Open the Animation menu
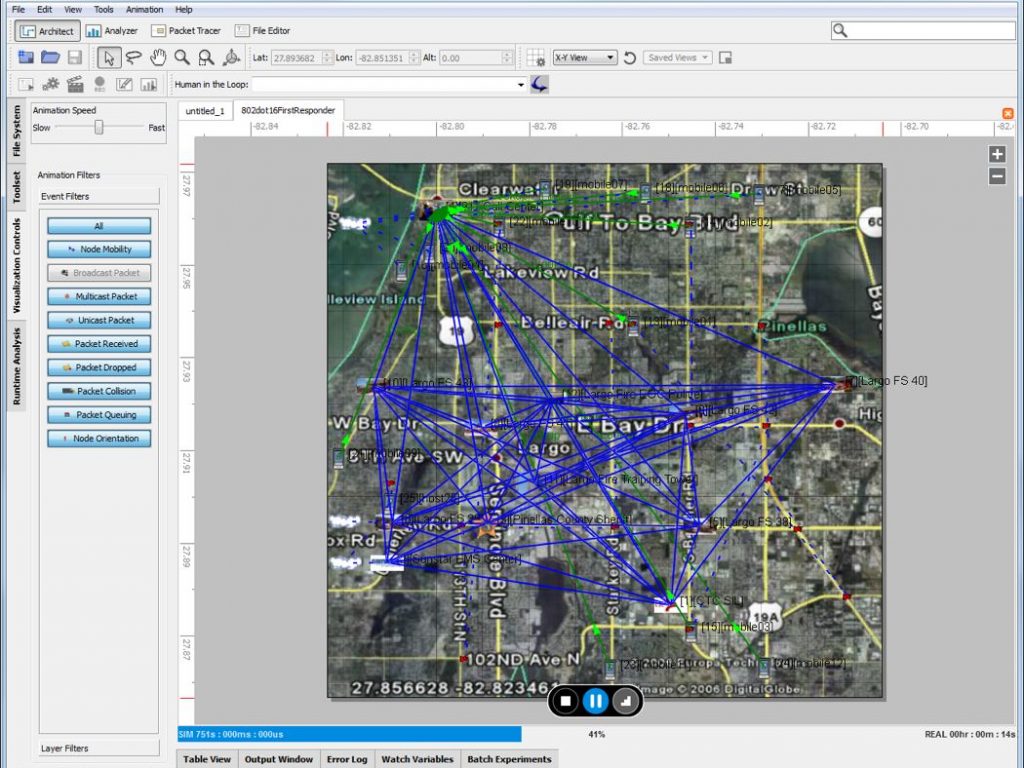 point(145,9)
